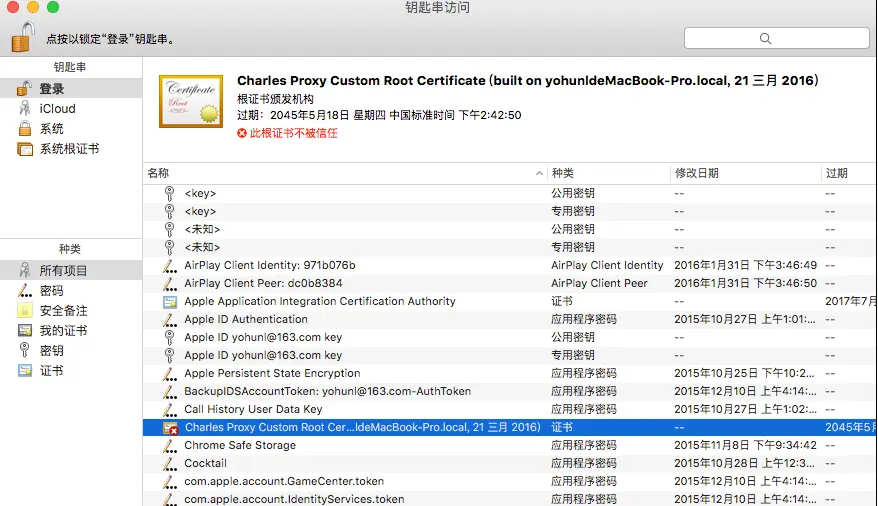Click the 登录 keychain padlock icon
Image resolution: width=878 pixels, height=506 pixels.
pyautogui.click(x=24, y=88)
